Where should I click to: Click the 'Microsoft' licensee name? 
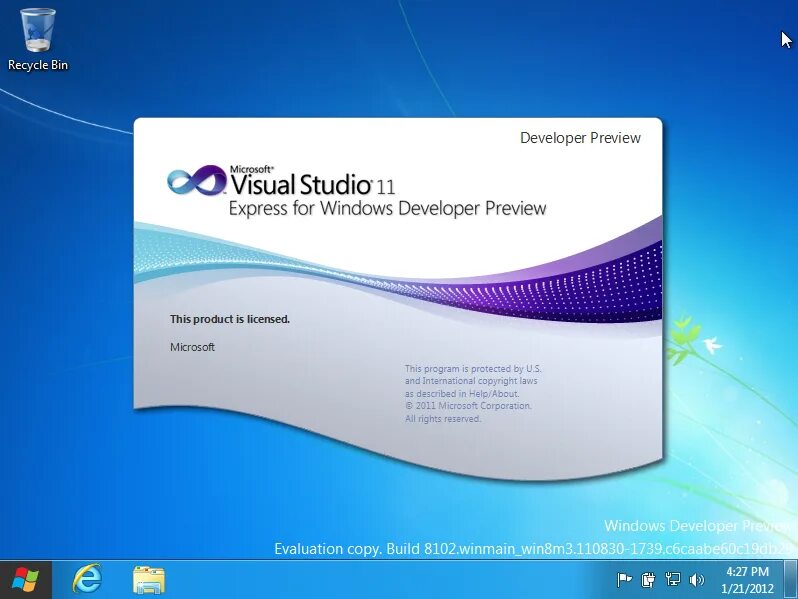point(192,347)
